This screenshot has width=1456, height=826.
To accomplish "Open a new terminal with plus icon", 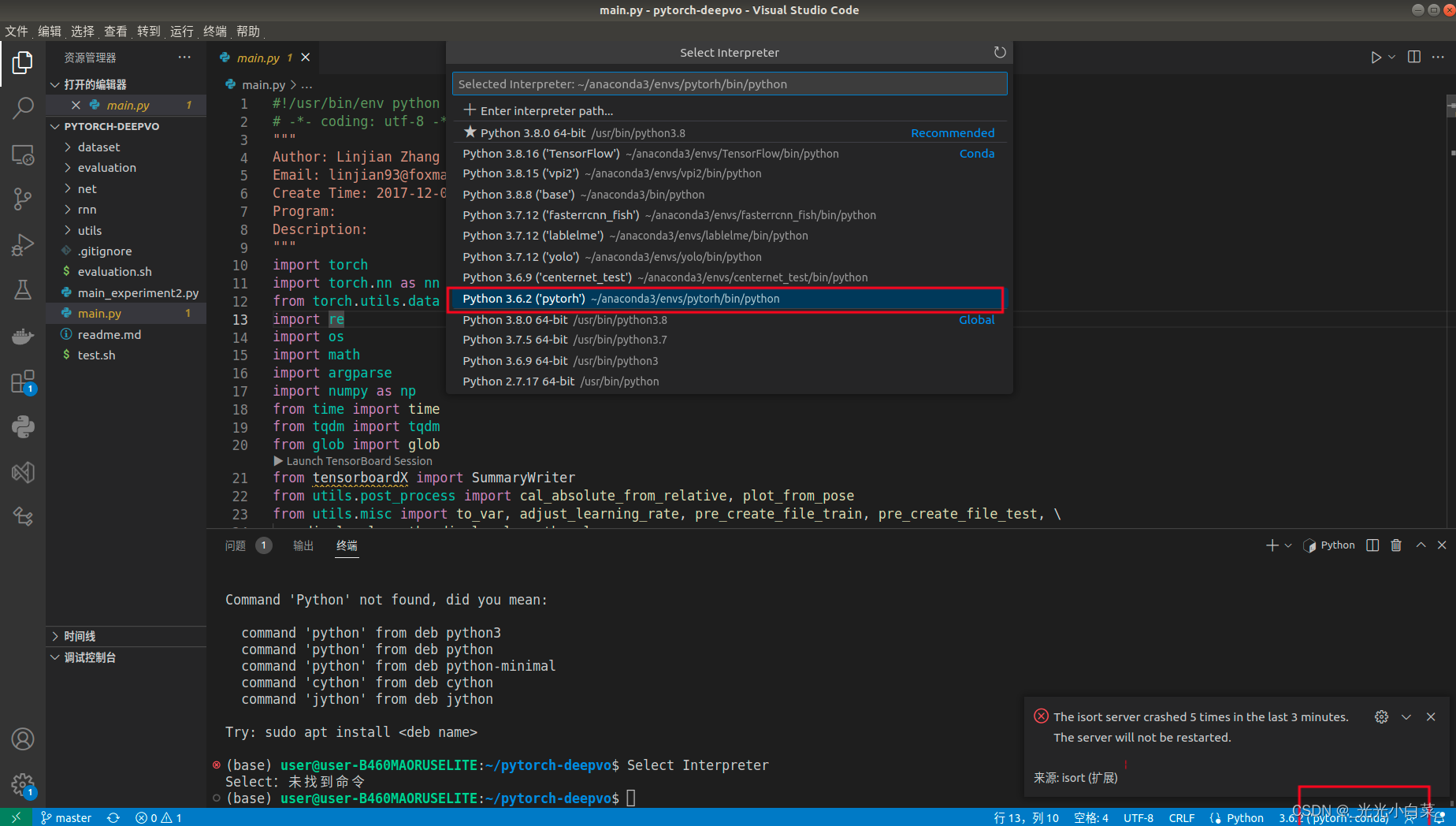I will [x=1272, y=545].
